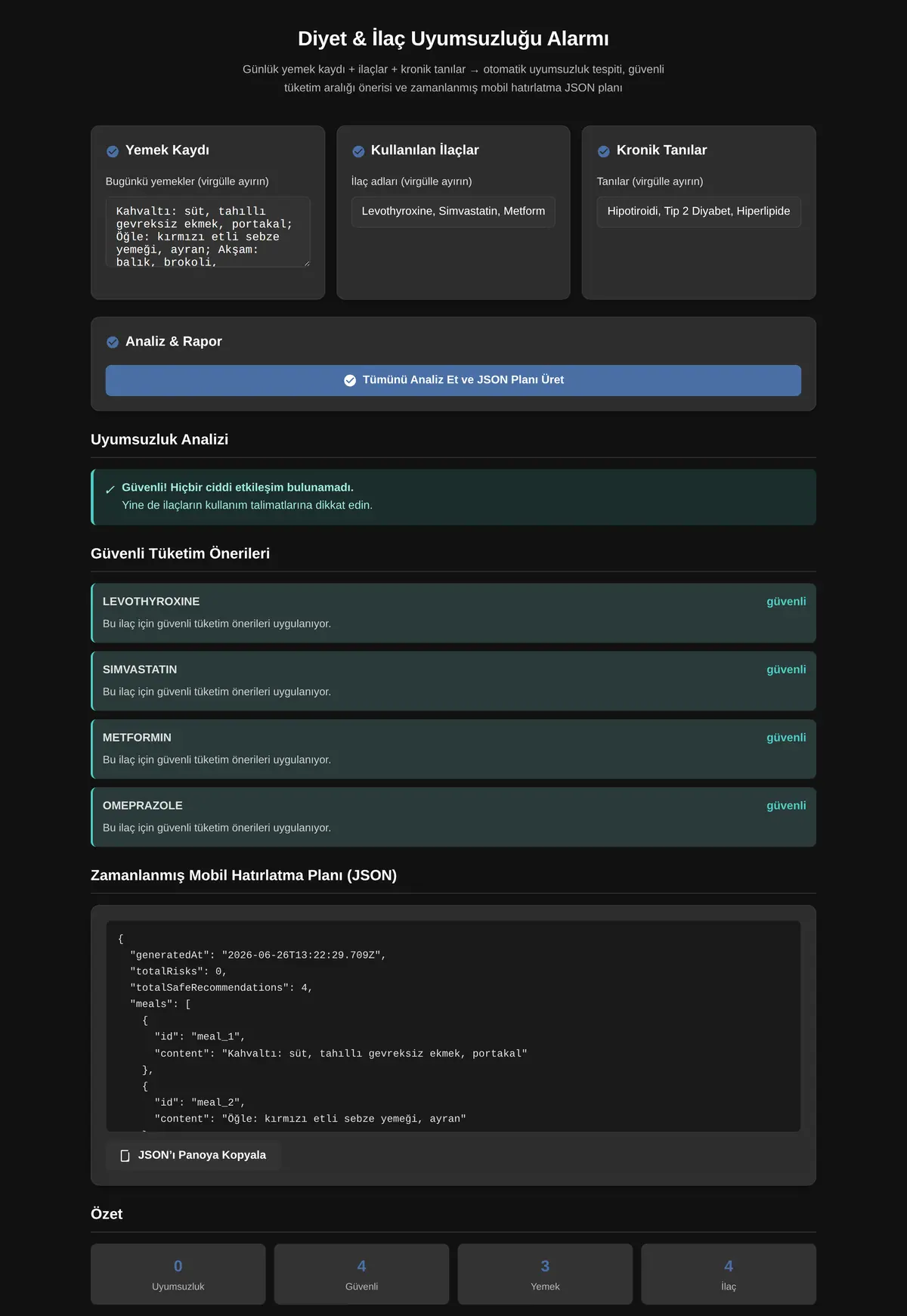
Task: Click the güvenli badge on the Levothyroxine card
Action: pyautogui.click(x=786, y=602)
